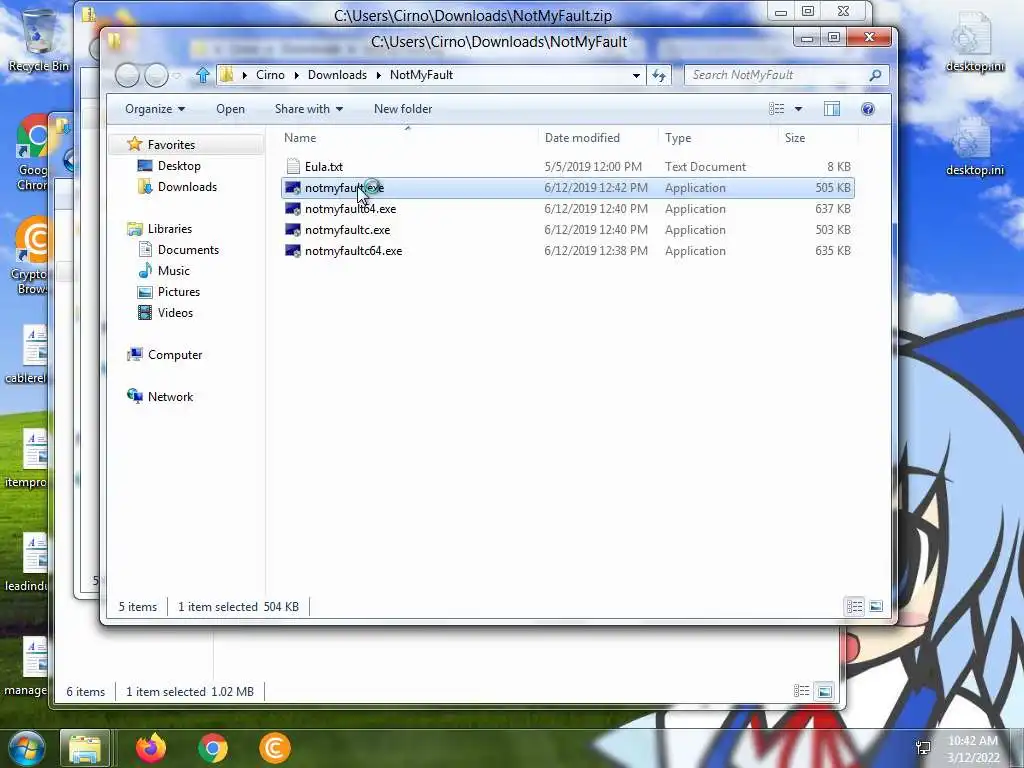1024x768 pixels.
Task: Select the Google Chrome desktop shortcut
Action: tap(33, 153)
